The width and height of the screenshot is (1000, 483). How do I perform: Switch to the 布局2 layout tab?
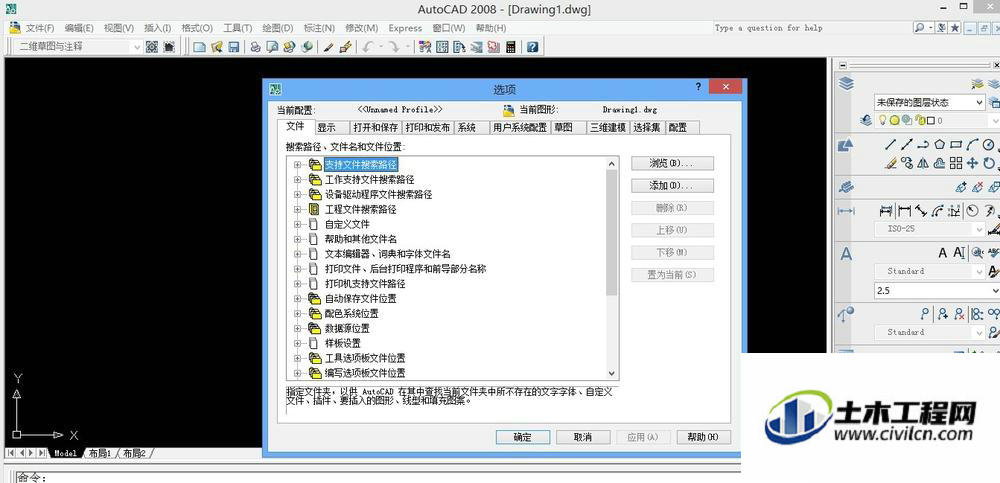(x=134, y=453)
